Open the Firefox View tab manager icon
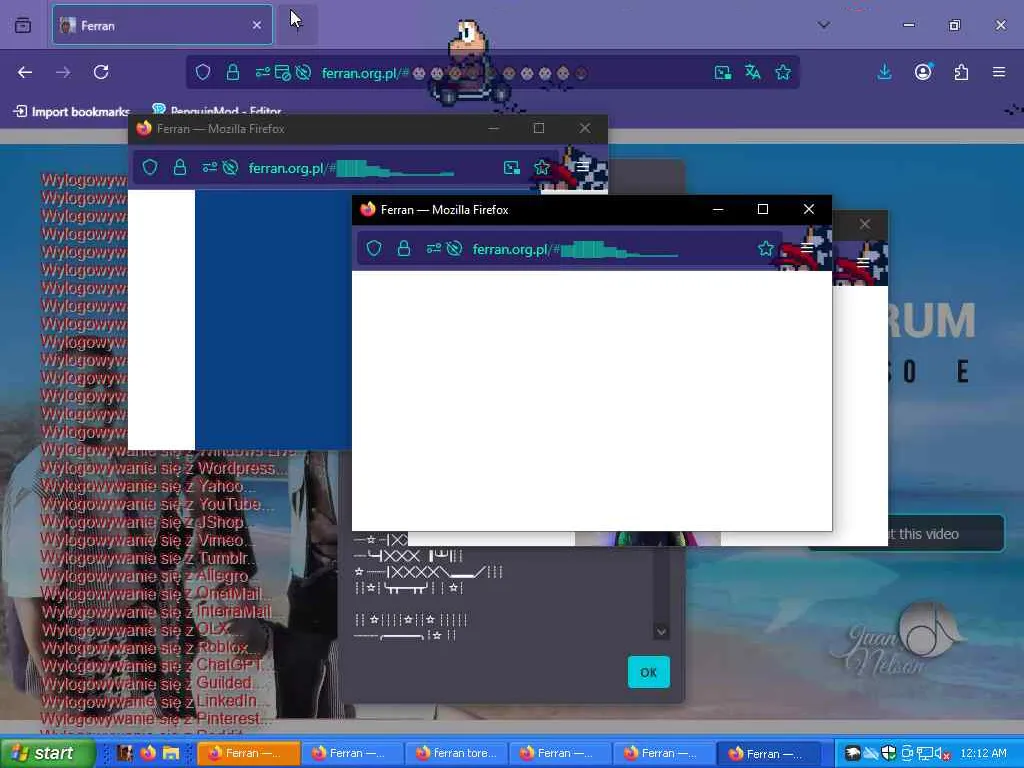1024x768 pixels. click(x=23, y=25)
